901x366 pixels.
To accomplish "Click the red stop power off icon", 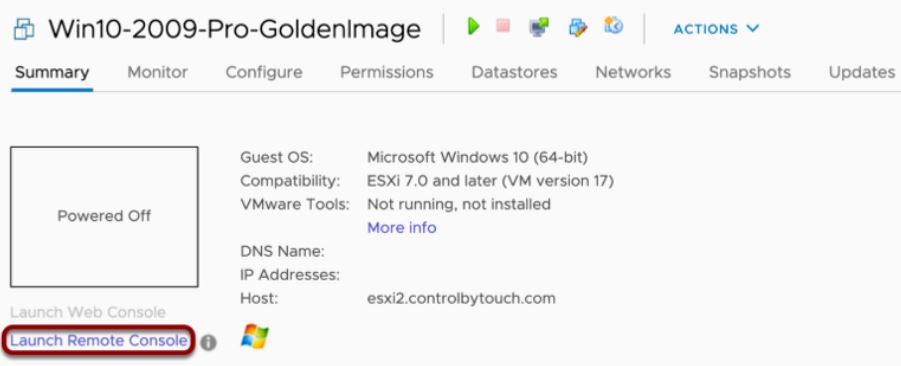I will 503,26.
